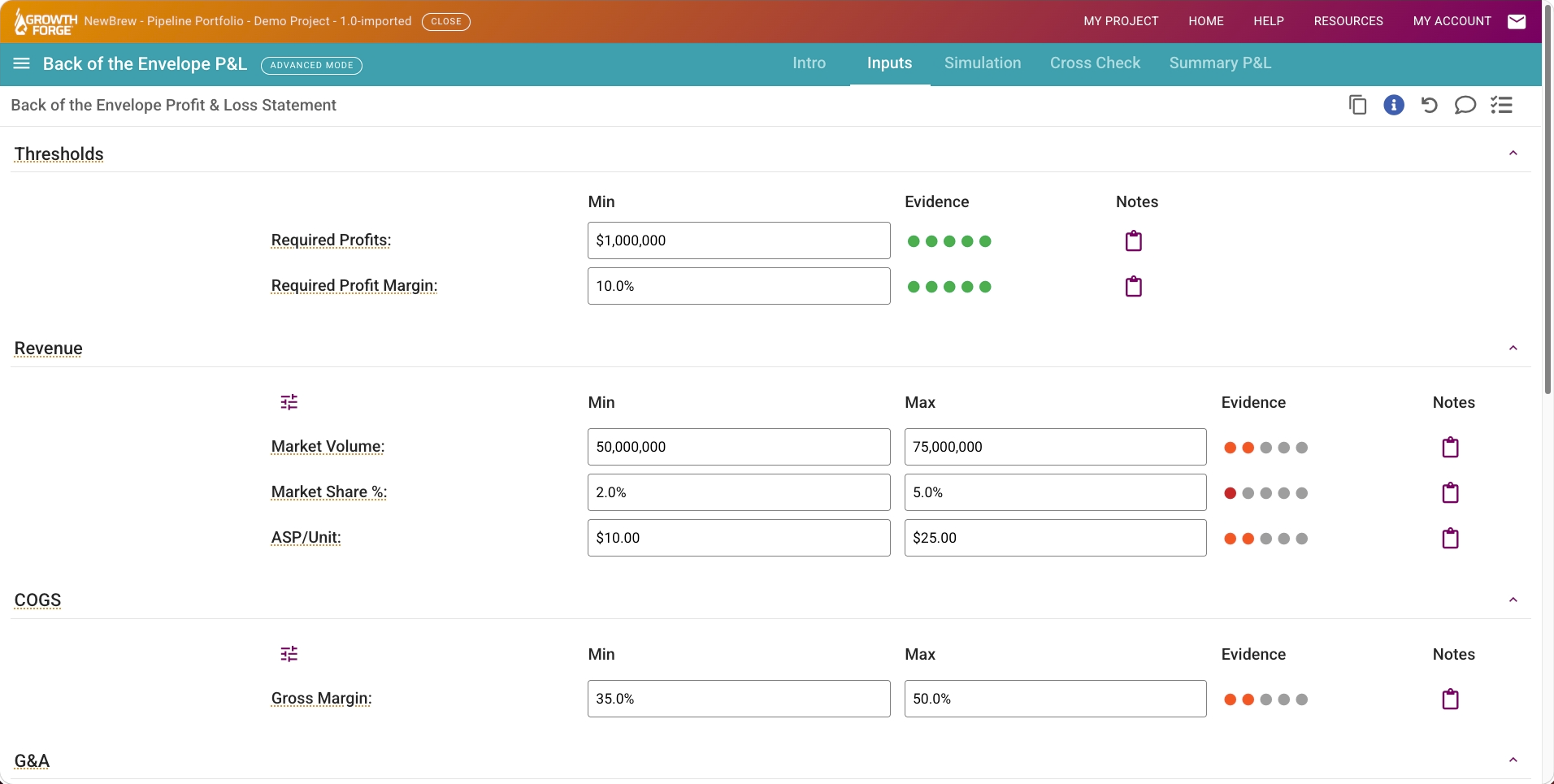Open the blue info icon

tap(1394, 105)
